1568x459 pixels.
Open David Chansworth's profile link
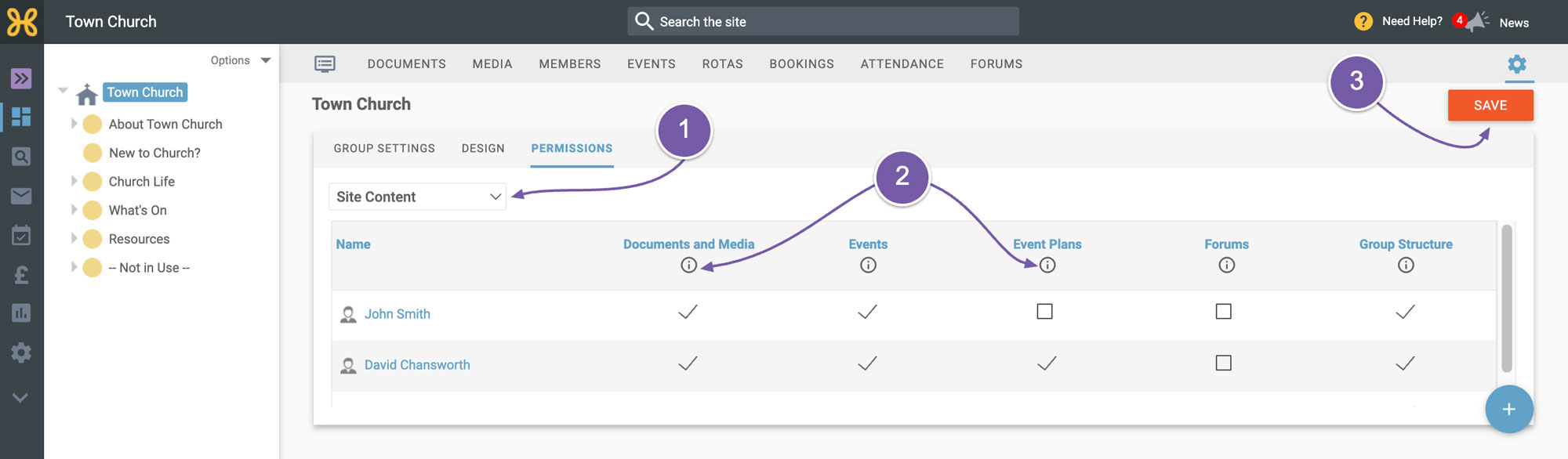click(417, 365)
